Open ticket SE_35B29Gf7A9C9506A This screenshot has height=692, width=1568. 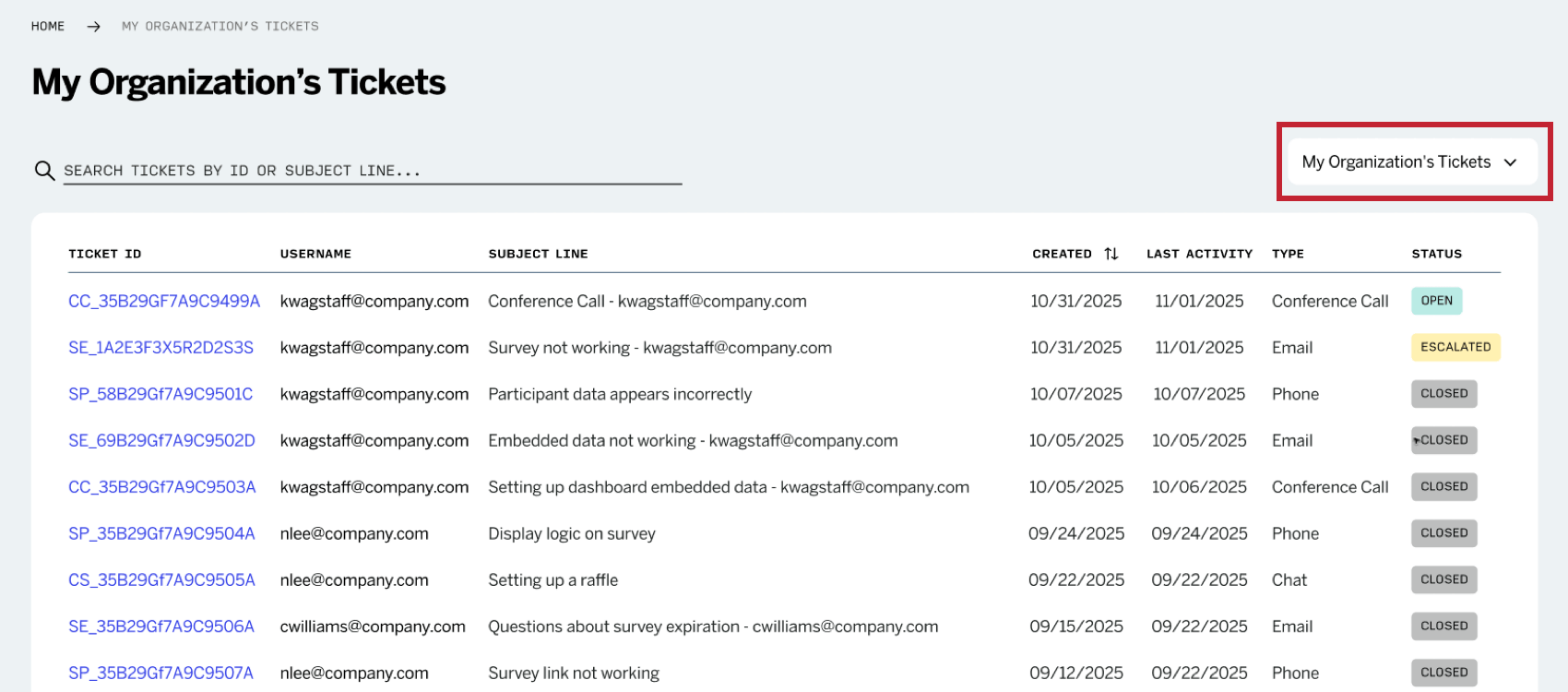tap(161, 626)
